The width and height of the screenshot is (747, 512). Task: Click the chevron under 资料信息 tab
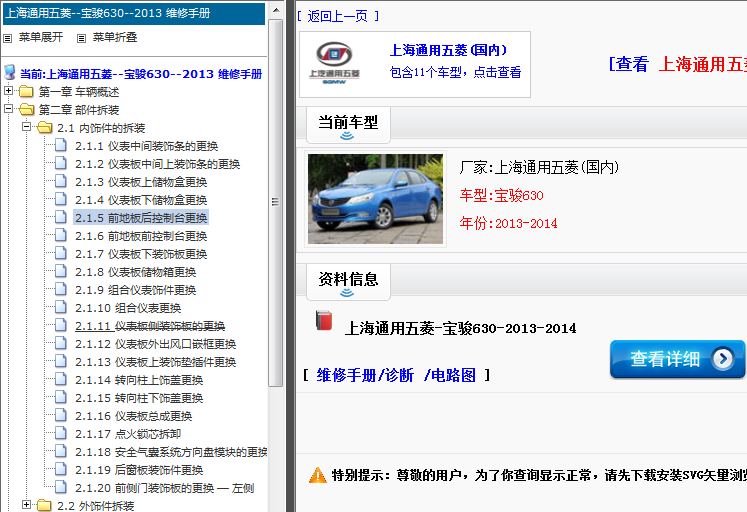(x=347, y=292)
